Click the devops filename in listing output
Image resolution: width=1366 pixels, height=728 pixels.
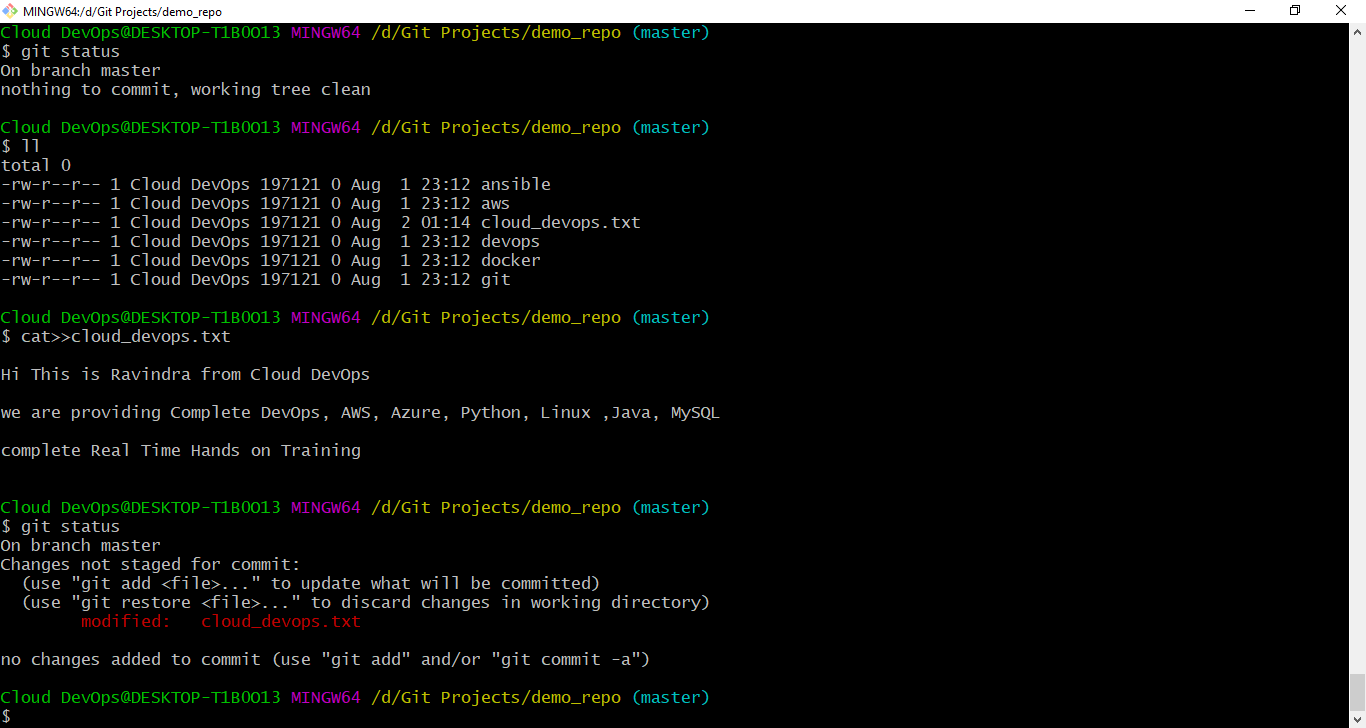510,241
